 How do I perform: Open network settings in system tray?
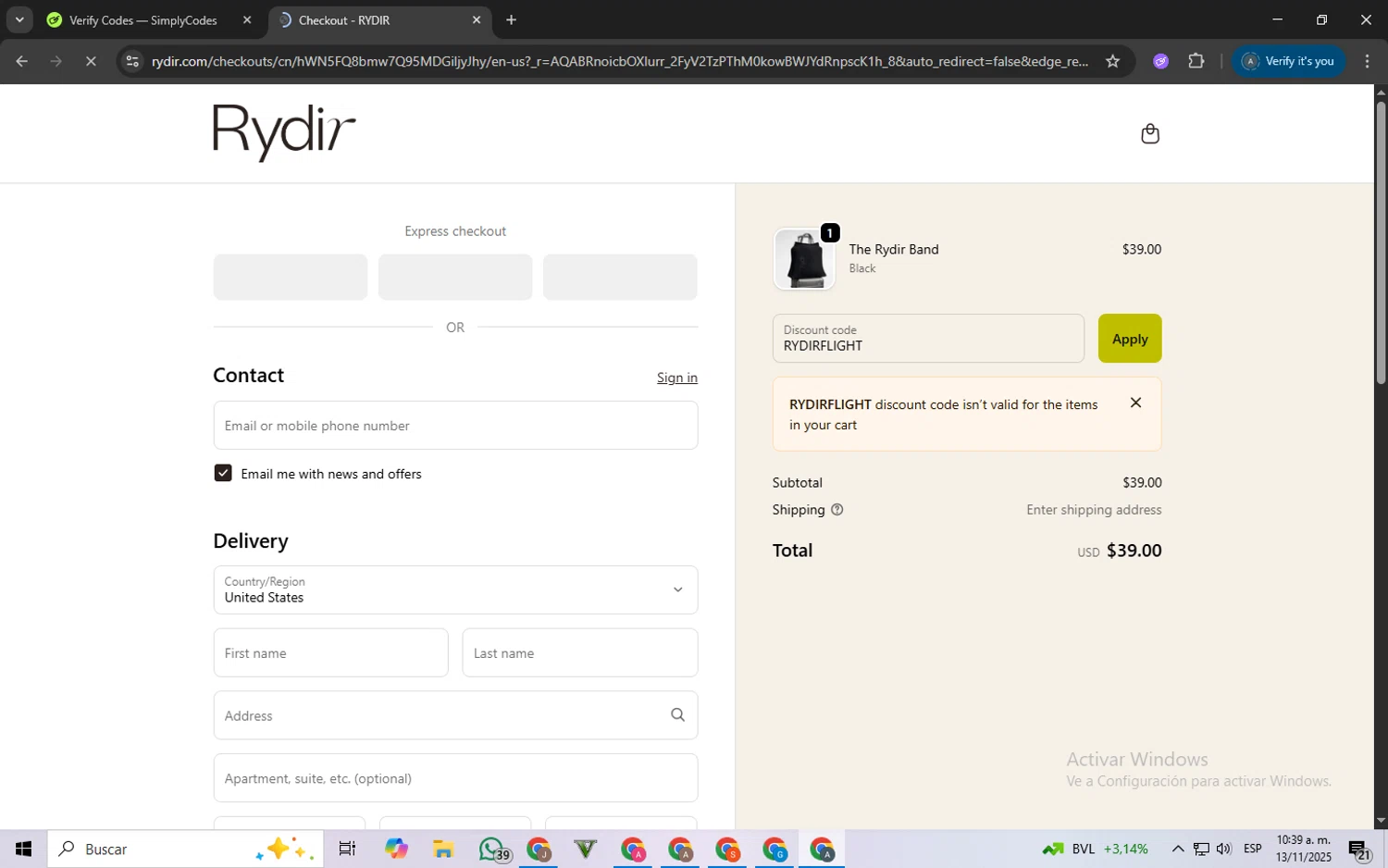1200,849
